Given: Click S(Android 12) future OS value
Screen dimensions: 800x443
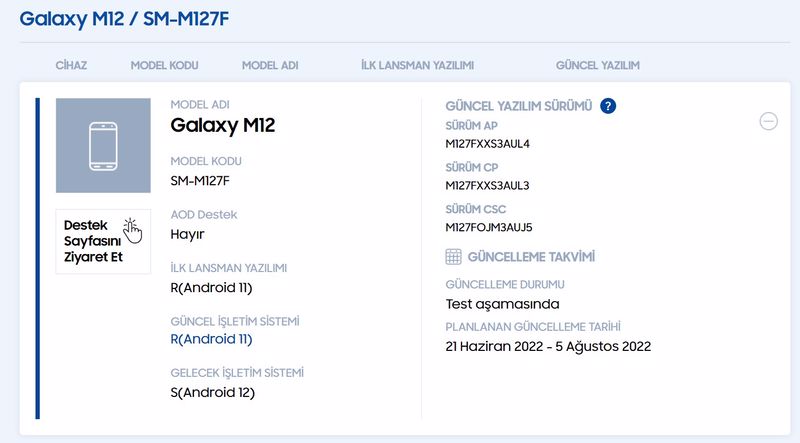Looking at the screenshot, I should [x=212, y=392].
